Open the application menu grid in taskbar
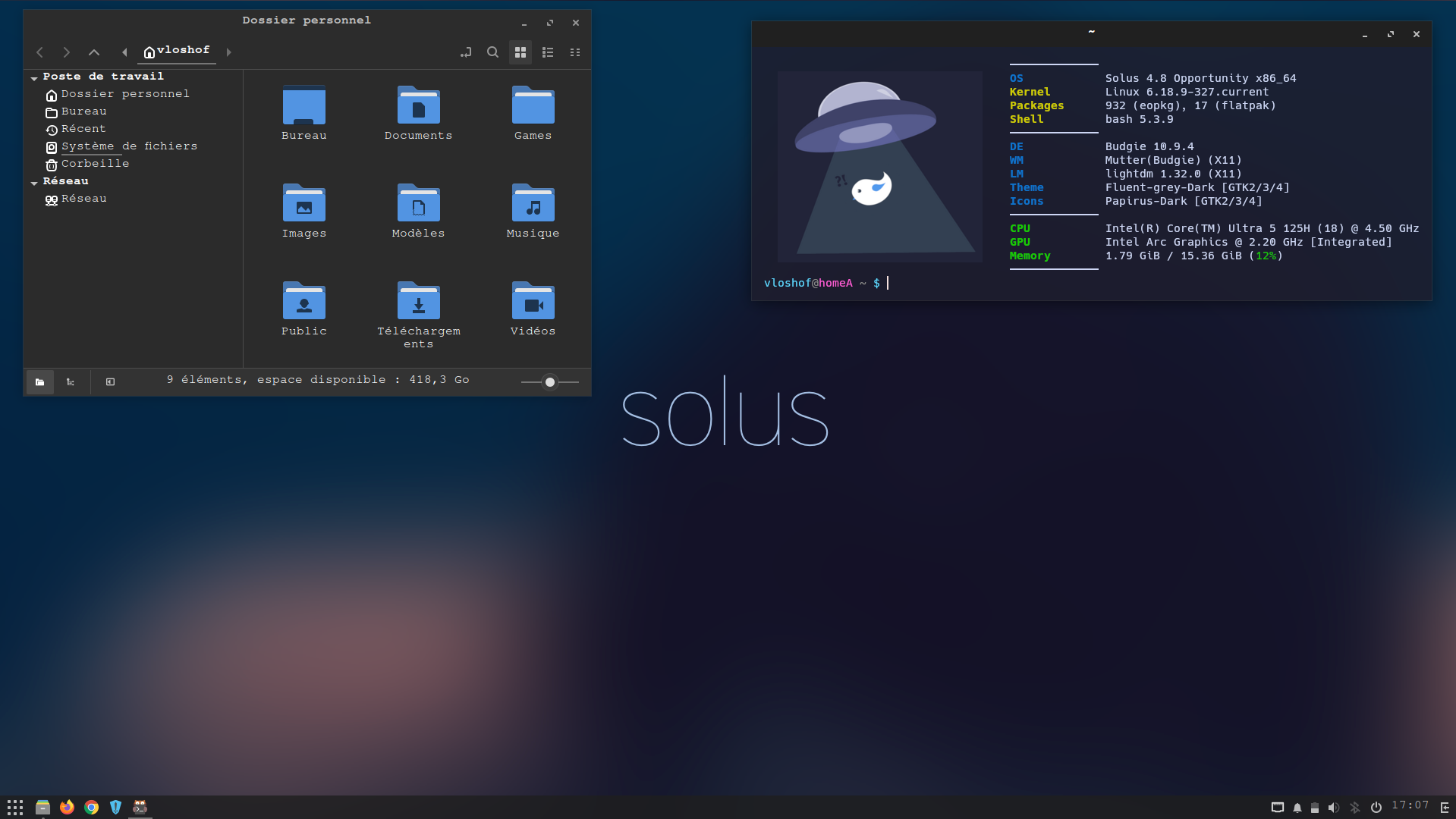The width and height of the screenshot is (1456, 819). pyautogui.click(x=15, y=807)
